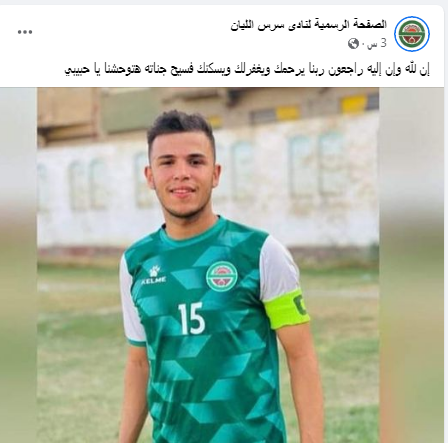Image resolution: width=448 pixels, height=443 pixels.
Task: Click the club crest on the jersey
Action: (x=222, y=276)
